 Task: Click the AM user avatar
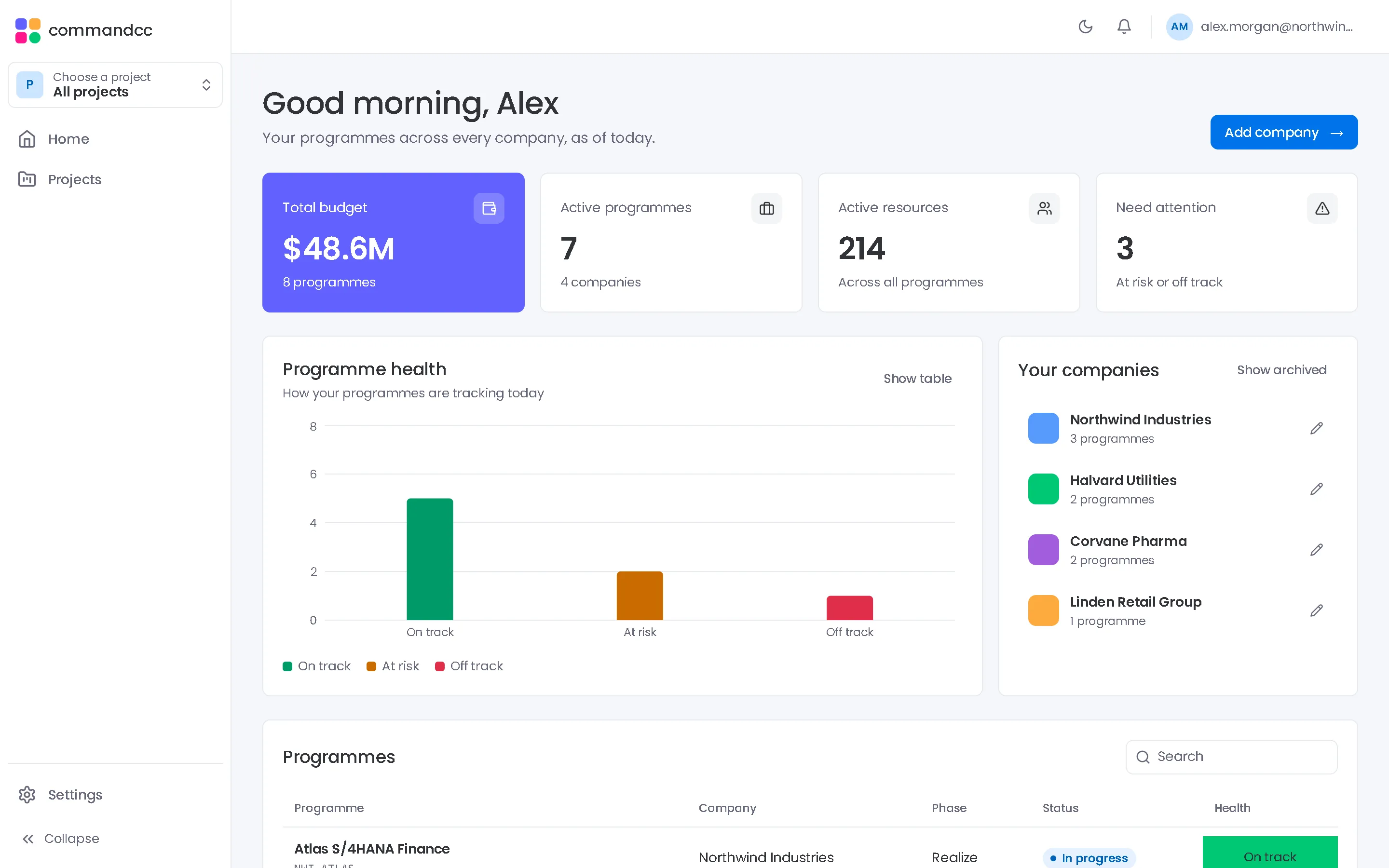(1179, 27)
